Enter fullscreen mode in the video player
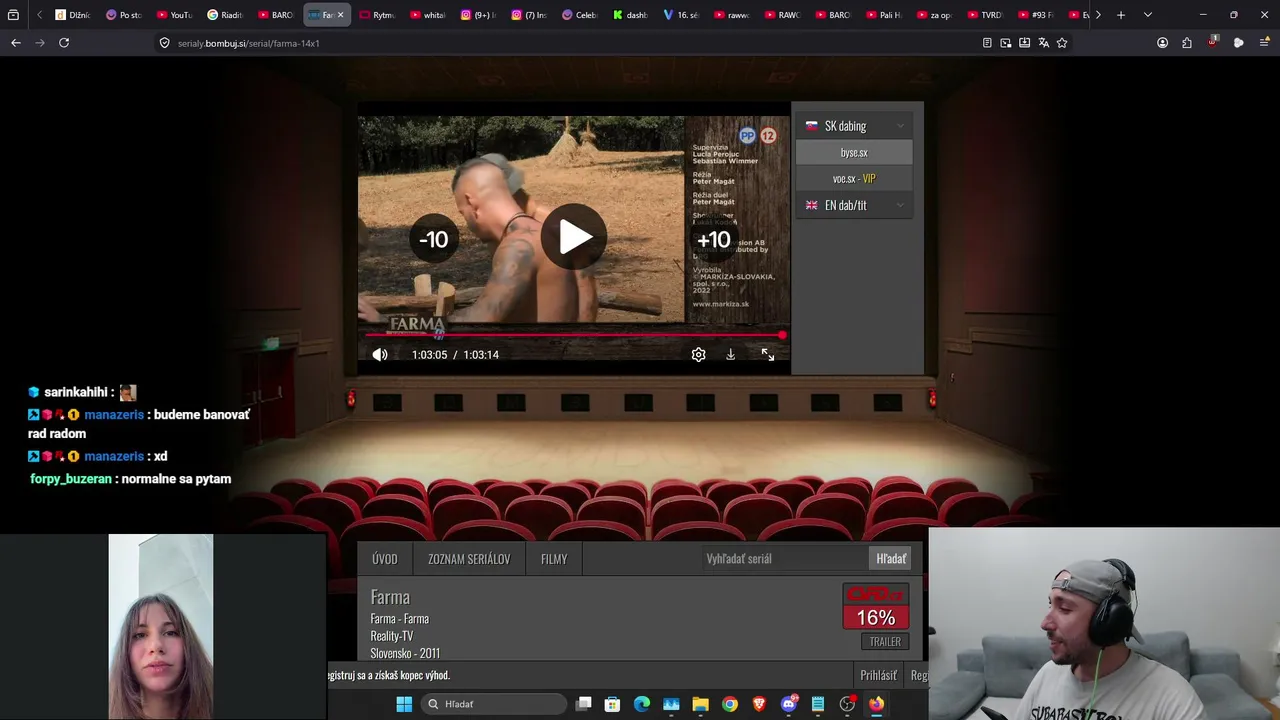The width and height of the screenshot is (1280, 720). tap(767, 355)
